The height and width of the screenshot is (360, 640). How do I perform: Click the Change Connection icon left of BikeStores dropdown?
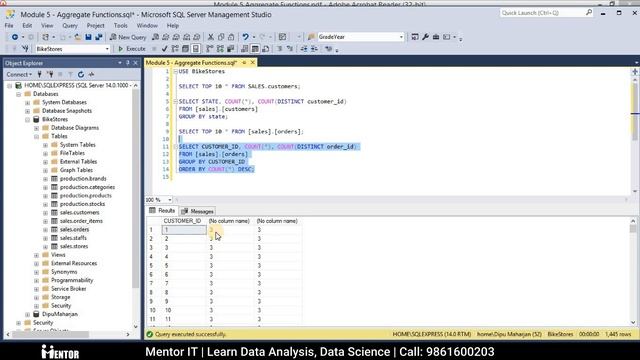click(25, 49)
